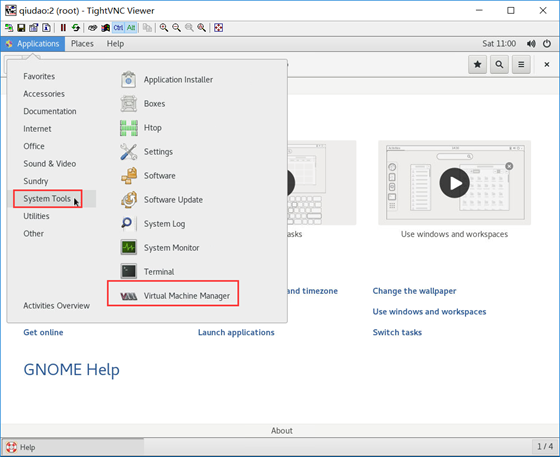Select the Other category
Screen dimensions: 560x457
[34, 234]
